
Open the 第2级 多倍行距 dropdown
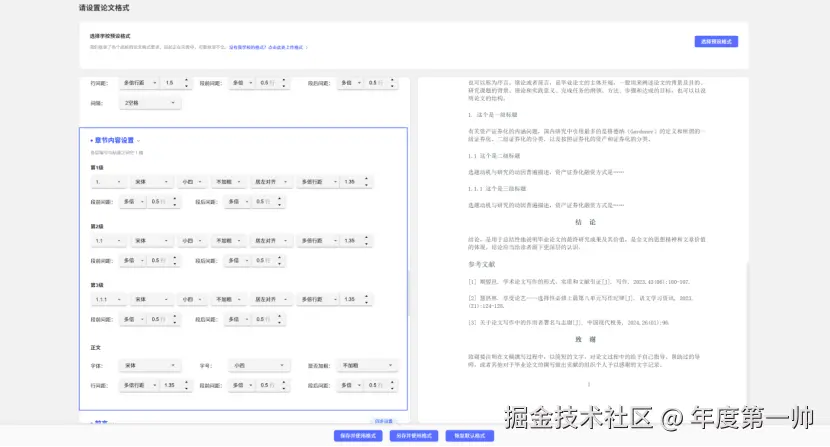319,240
